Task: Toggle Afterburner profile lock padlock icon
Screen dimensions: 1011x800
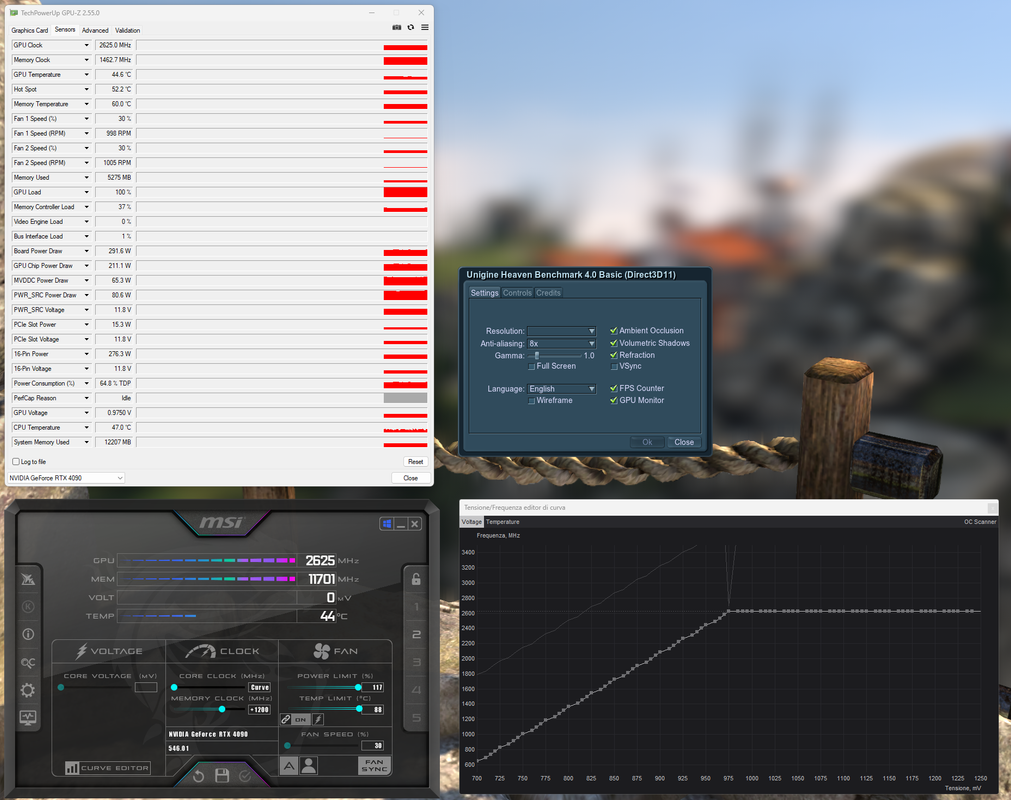Action: click(417, 579)
